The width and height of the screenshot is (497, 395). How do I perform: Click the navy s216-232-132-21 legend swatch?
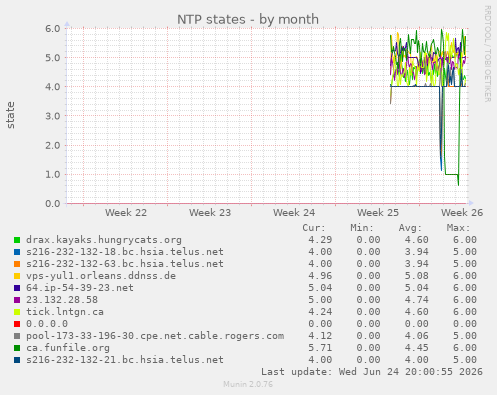pos(17,360)
